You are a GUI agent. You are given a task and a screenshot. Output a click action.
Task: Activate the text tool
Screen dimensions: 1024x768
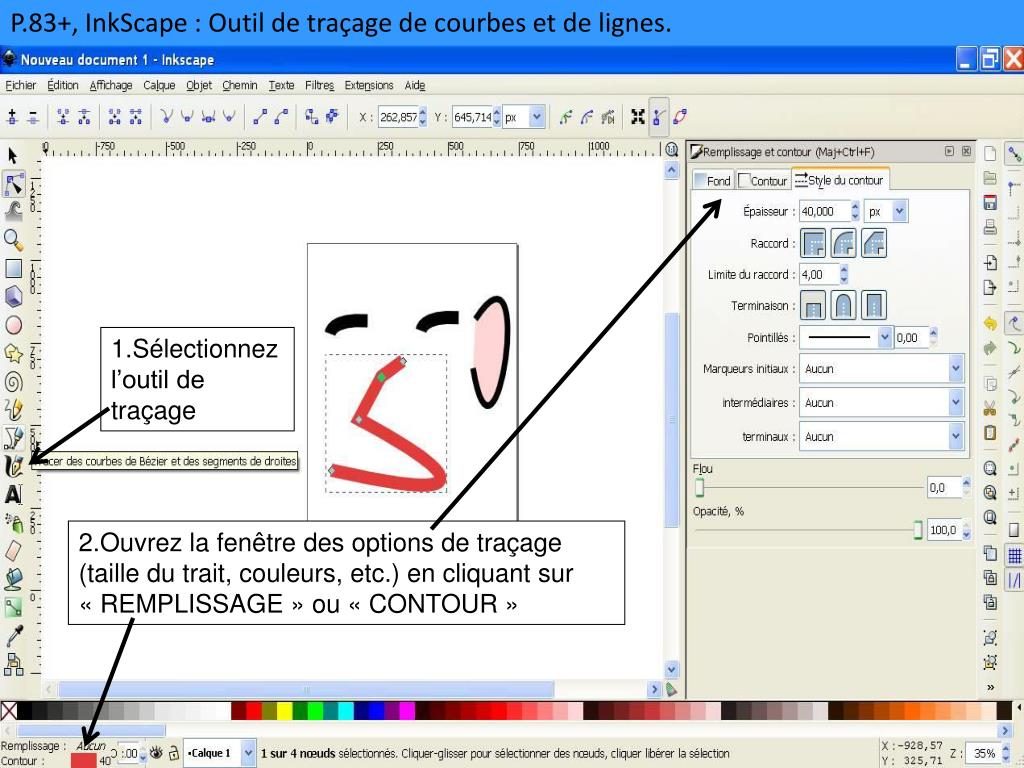tap(14, 494)
